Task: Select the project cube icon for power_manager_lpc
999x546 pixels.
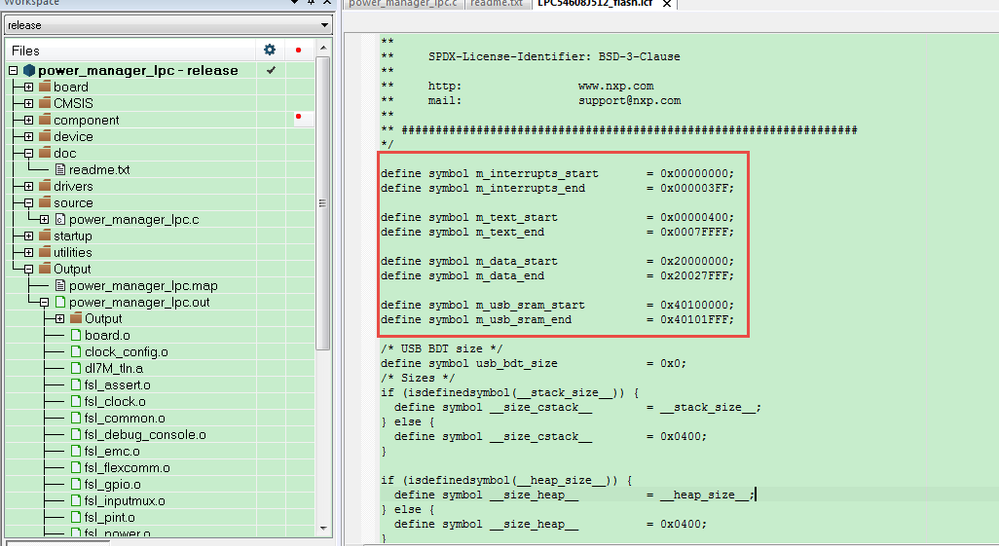Action: (x=29, y=70)
